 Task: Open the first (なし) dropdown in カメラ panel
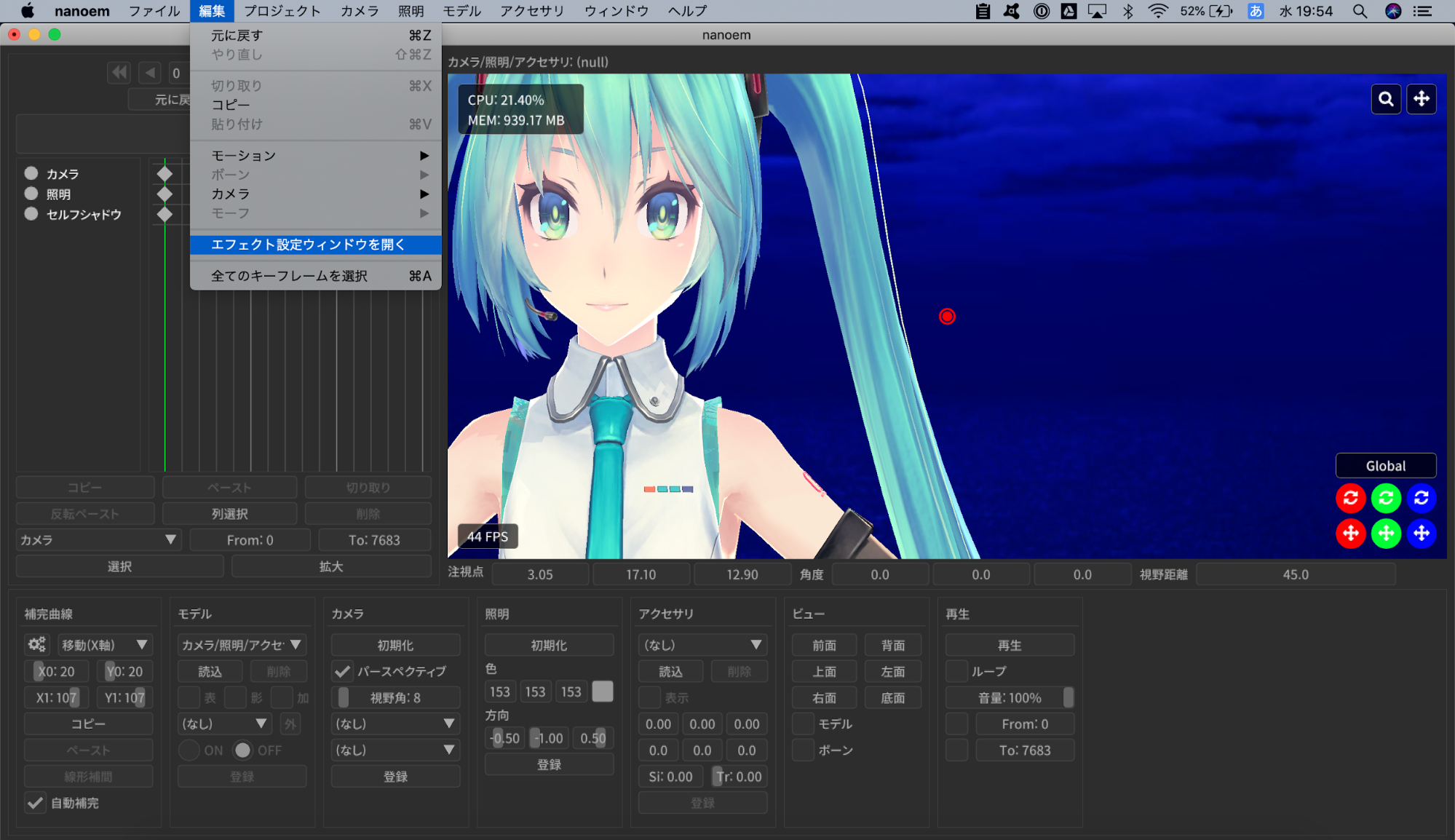click(x=395, y=724)
